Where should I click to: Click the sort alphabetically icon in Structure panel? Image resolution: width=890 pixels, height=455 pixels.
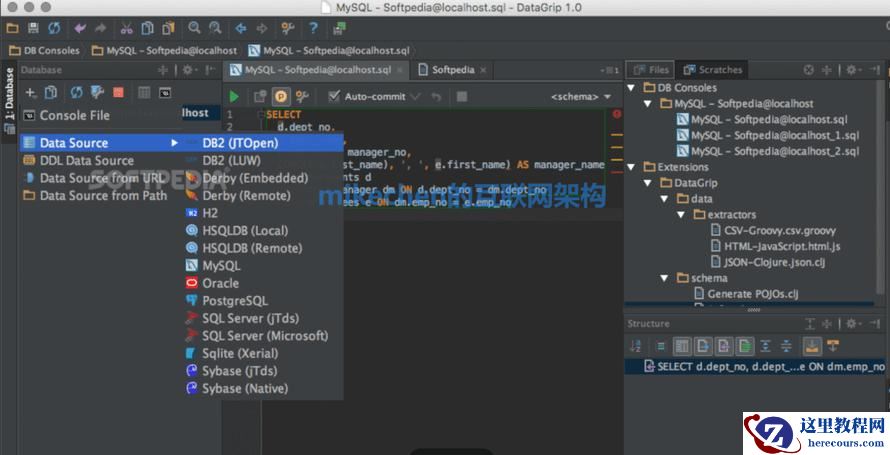tap(636, 346)
